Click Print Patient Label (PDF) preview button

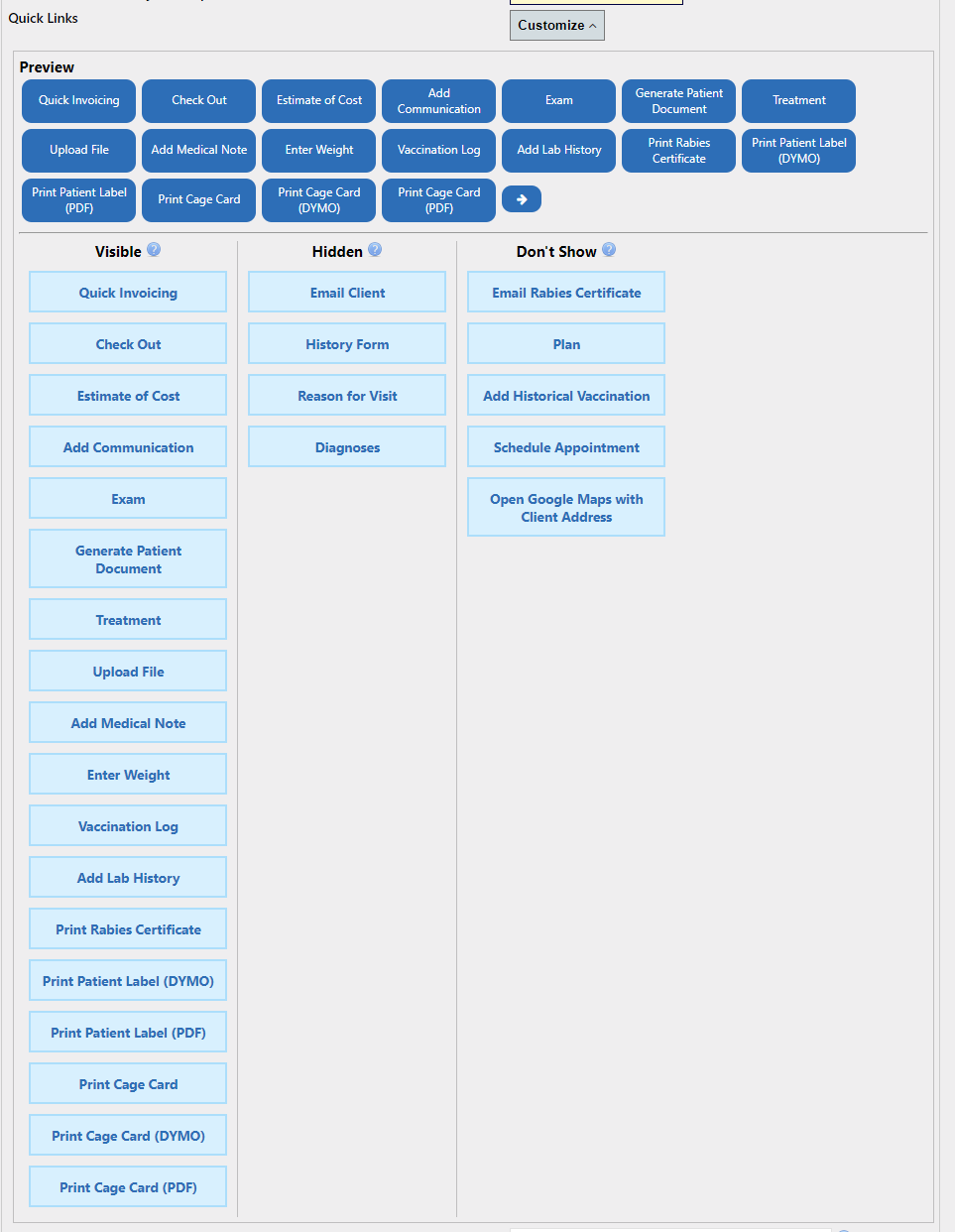[x=79, y=200]
